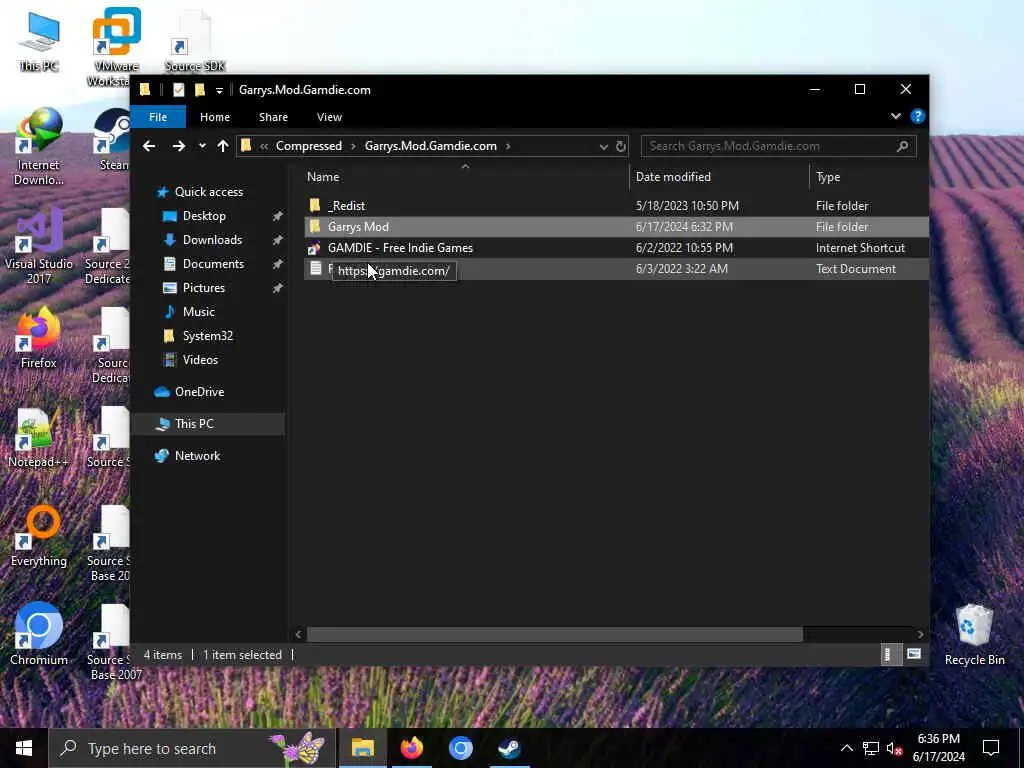
Task: Open Firefox desktop shortcut
Action: point(39,338)
